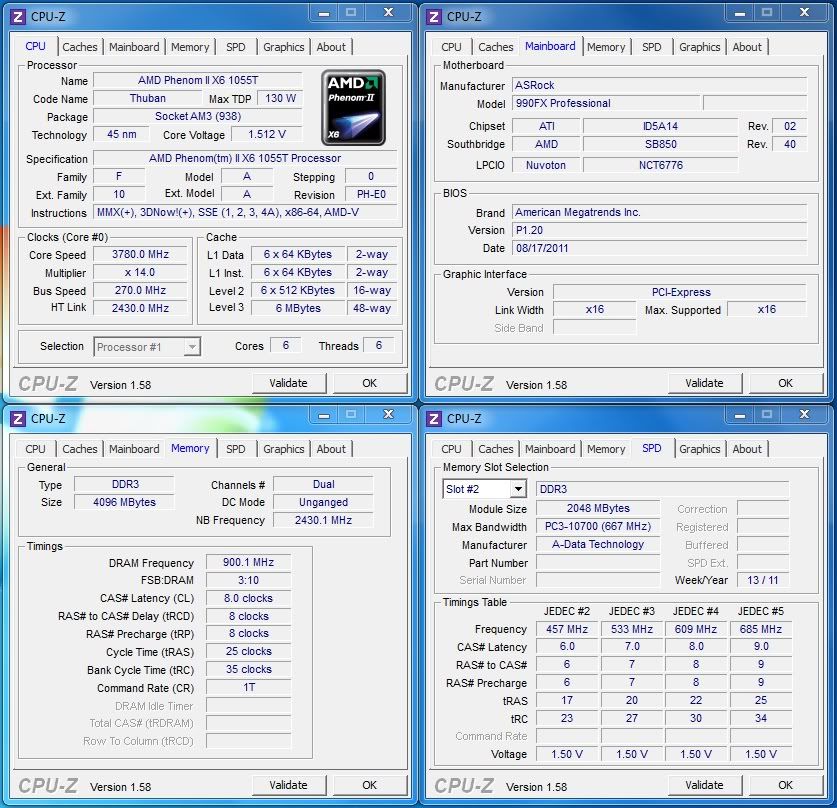Viewport: 837px width, 808px height.
Task: Click the empty Side Band field
Action: click(595, 328)
